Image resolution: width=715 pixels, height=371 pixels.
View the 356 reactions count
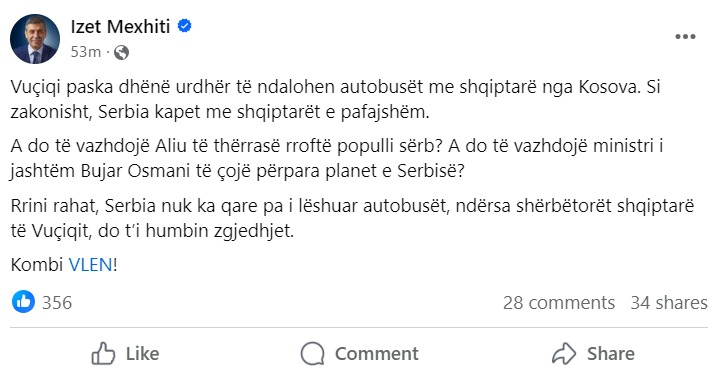pyautogui.click(x=57, y=303)
